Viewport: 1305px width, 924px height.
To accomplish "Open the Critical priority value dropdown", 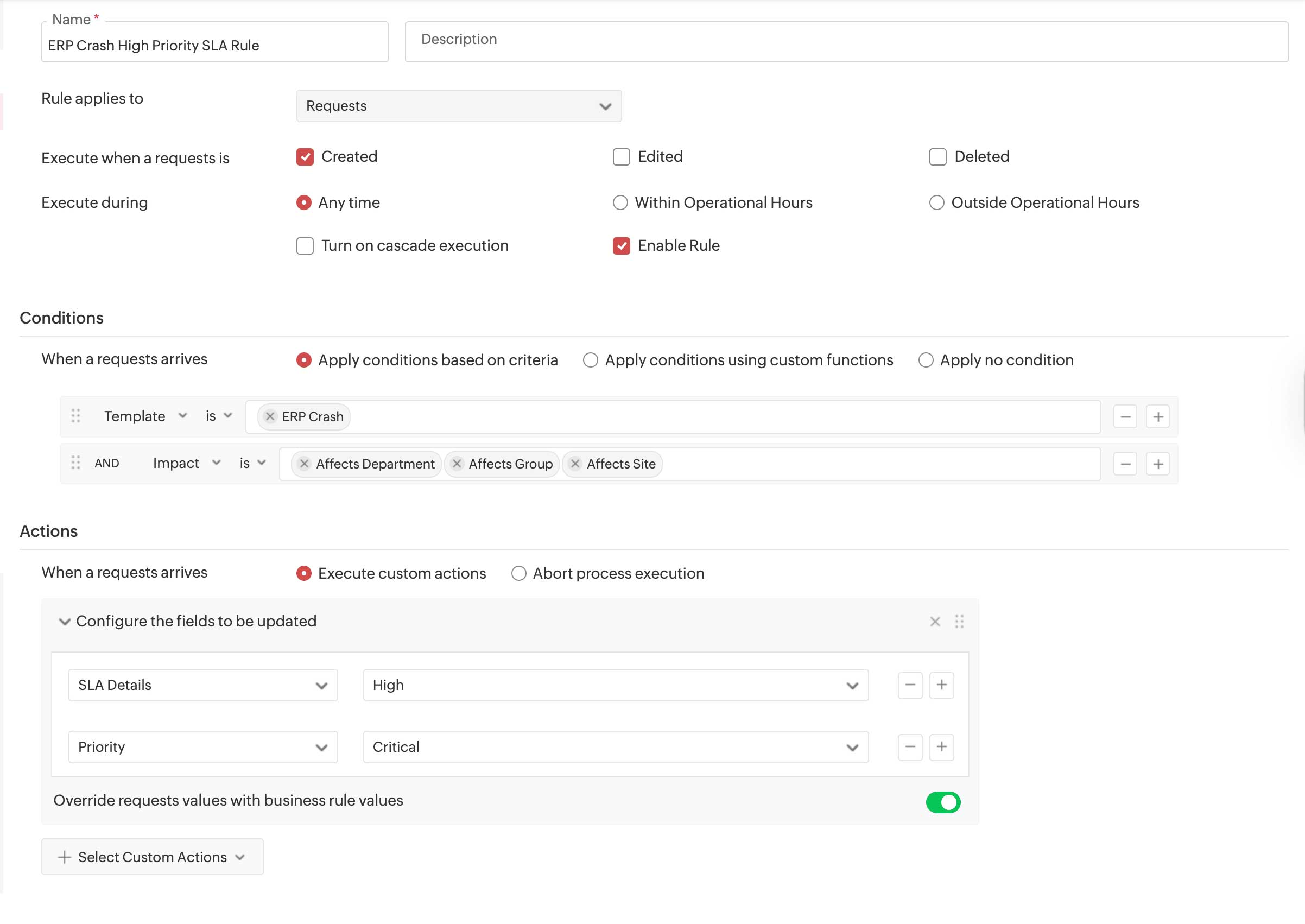I will 852,747.
